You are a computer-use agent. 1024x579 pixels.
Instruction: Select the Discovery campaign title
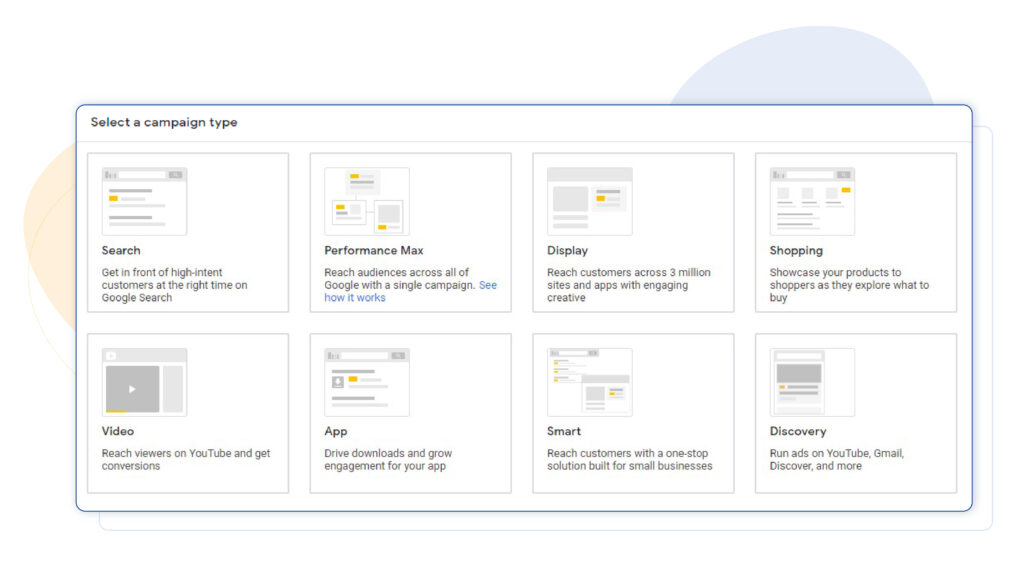(798, 431)
